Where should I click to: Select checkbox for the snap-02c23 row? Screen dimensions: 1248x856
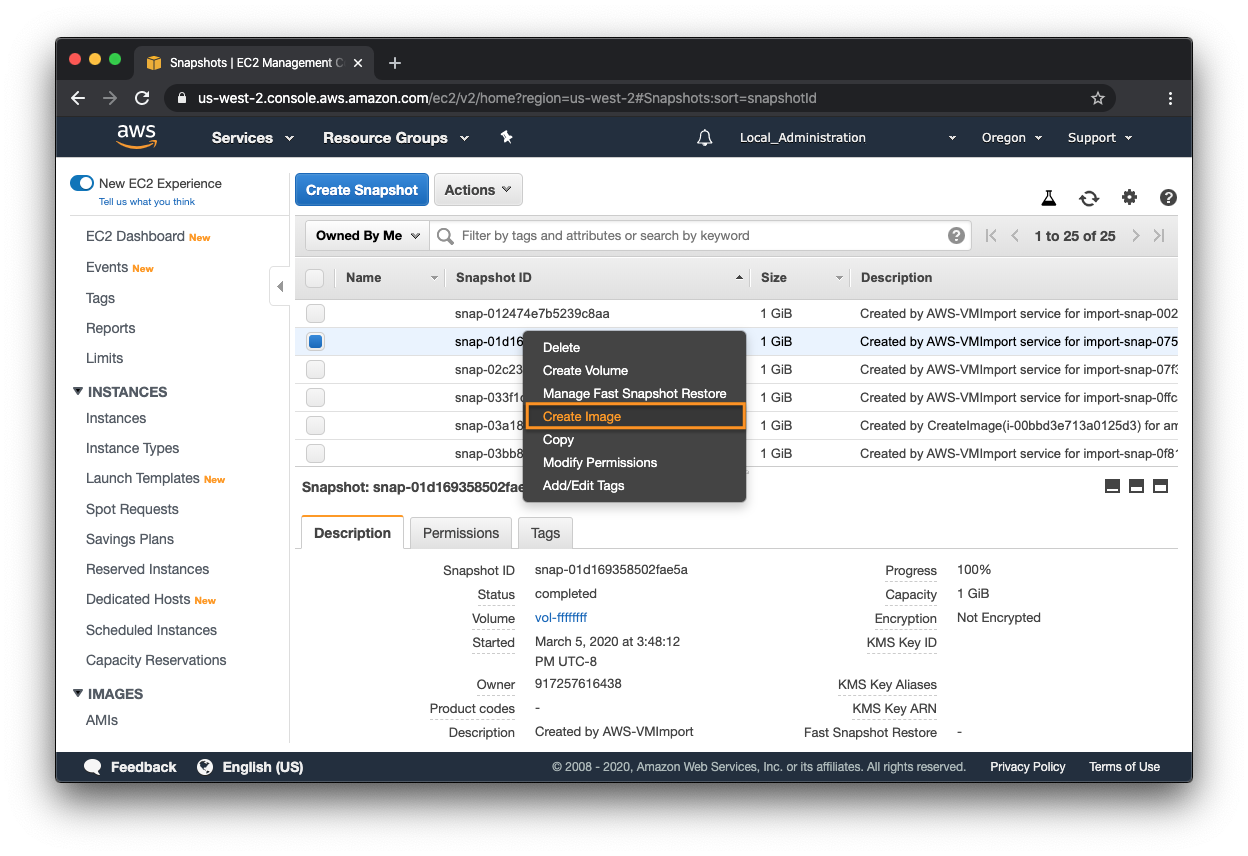[x=315, y=369]
